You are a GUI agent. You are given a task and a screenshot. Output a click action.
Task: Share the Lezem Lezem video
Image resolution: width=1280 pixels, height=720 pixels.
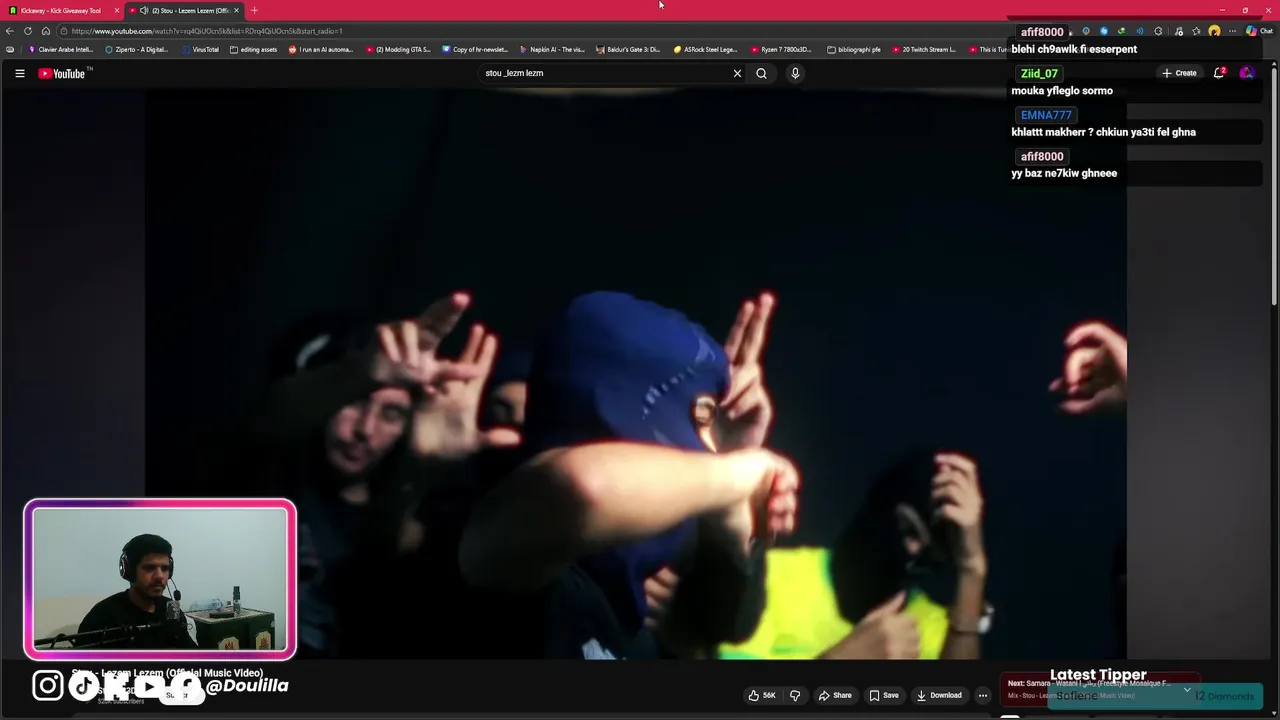(x=835, y=695)
